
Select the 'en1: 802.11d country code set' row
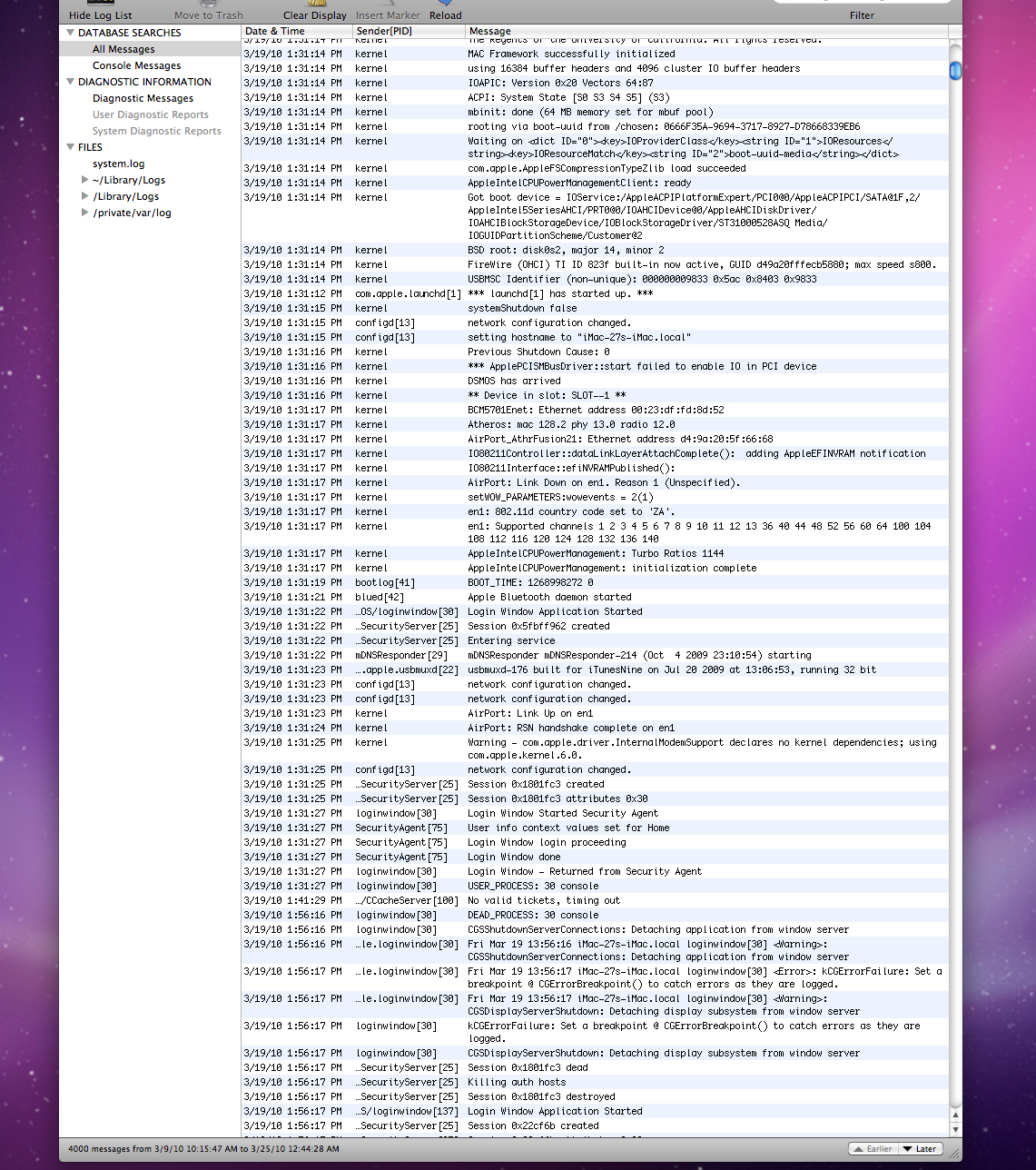595,511
